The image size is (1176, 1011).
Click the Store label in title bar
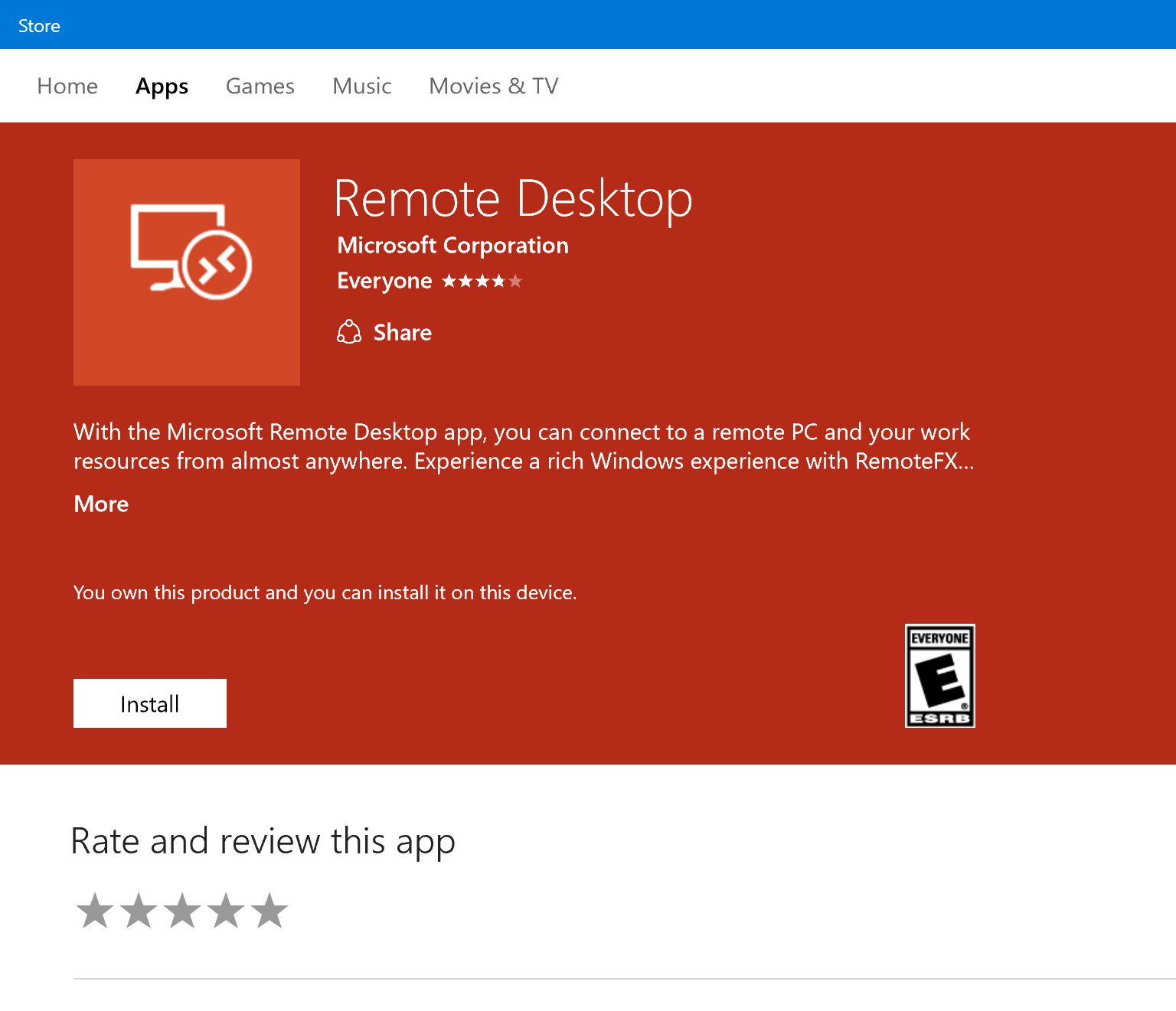(39, 24)
